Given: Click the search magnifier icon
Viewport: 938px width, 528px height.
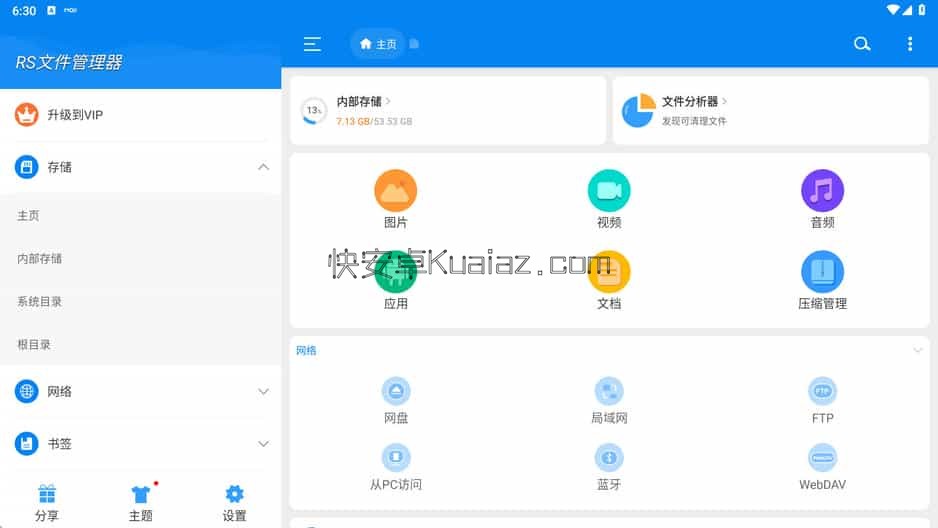Looking at the screenshot, I should 862,44.
